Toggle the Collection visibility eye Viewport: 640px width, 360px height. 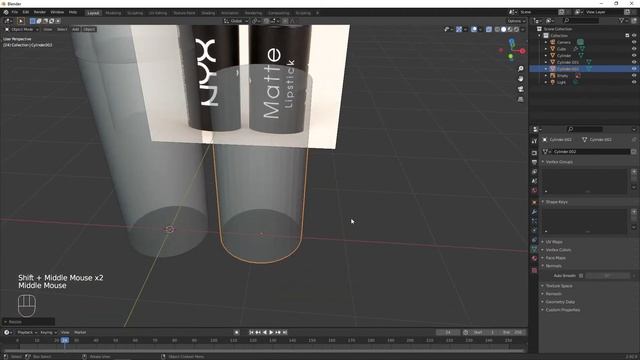(x=634, y=36)
